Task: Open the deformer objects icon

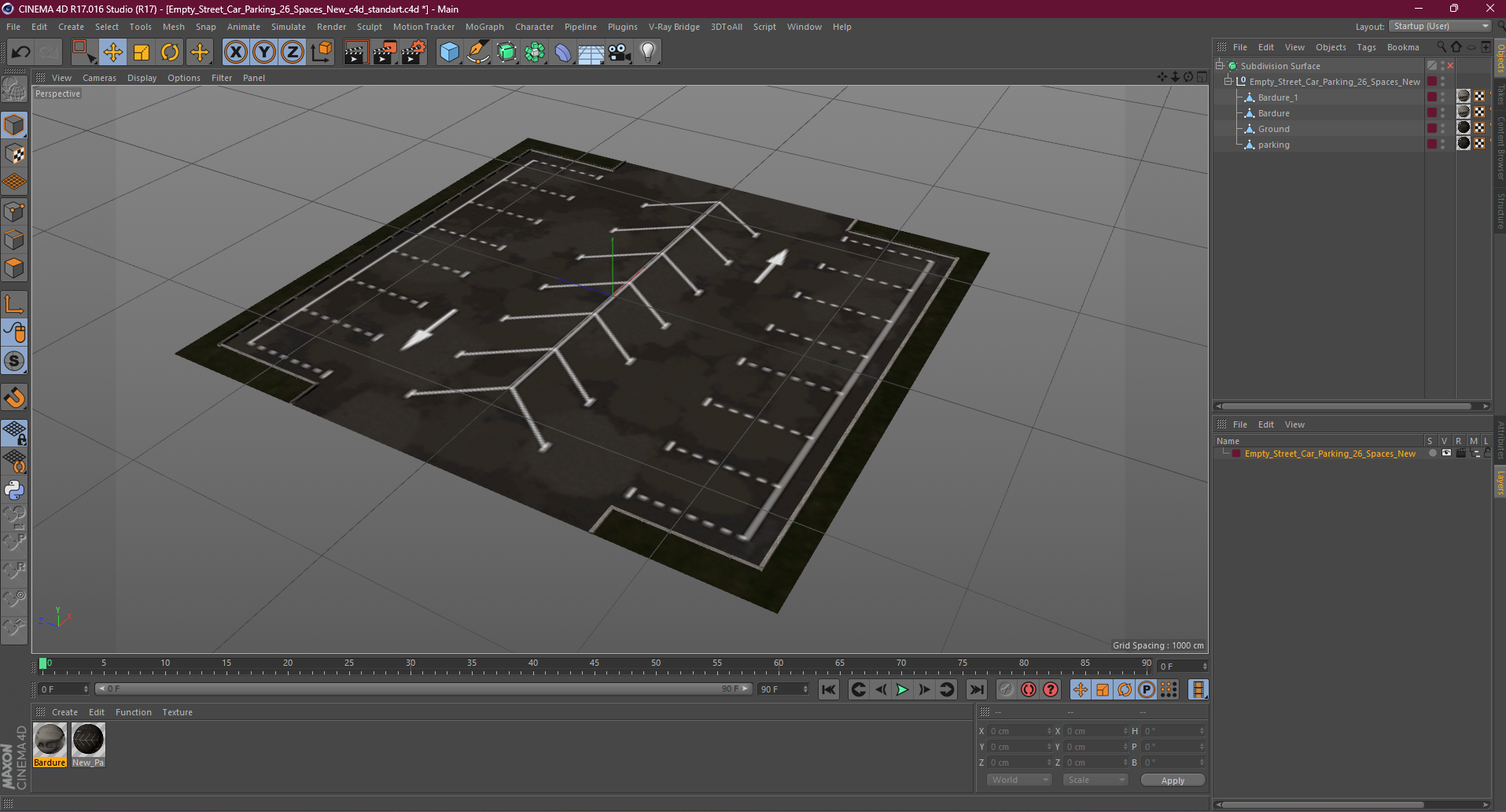Action: 563,53
